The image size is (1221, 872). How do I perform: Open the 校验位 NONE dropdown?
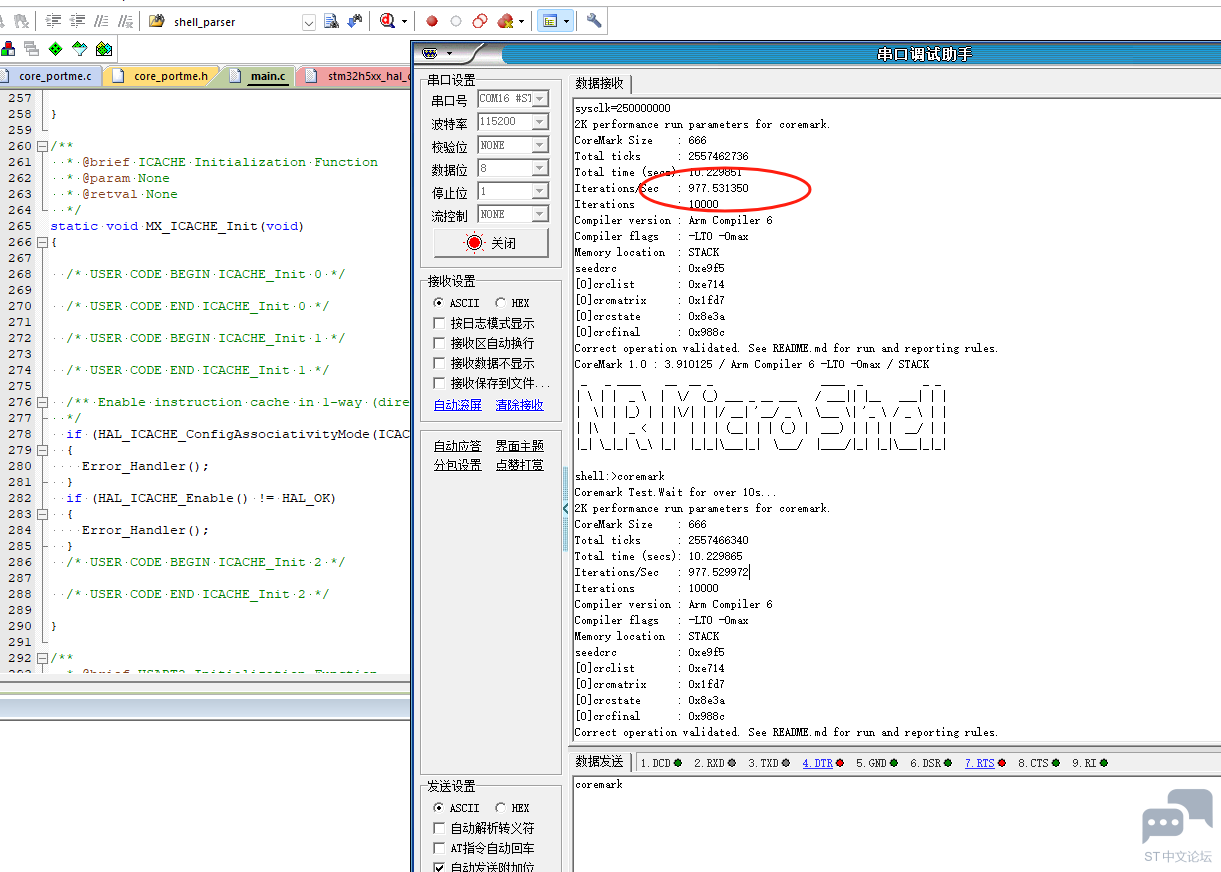click(539, 145)
